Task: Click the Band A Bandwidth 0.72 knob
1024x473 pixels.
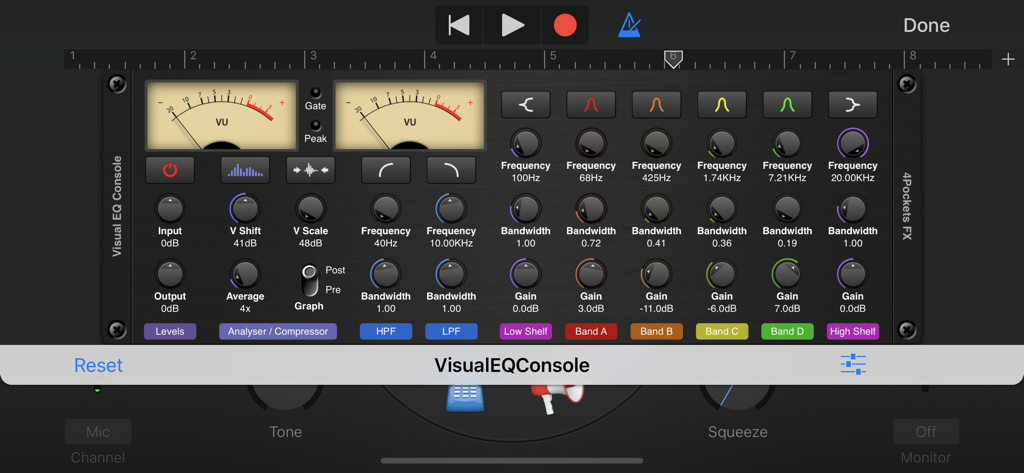Action: click(x=591, y=209)
